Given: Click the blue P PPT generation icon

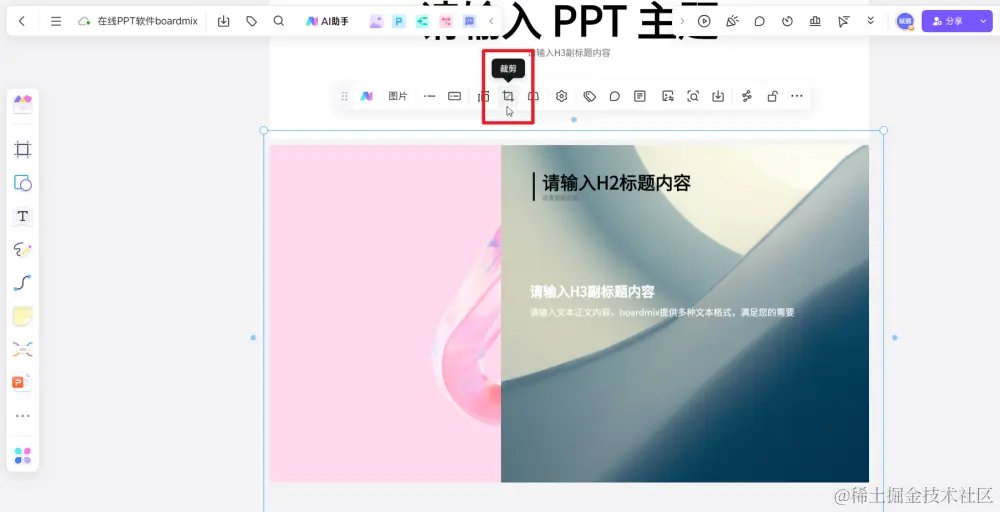Looking at the screenshot, I should point(399,22).
